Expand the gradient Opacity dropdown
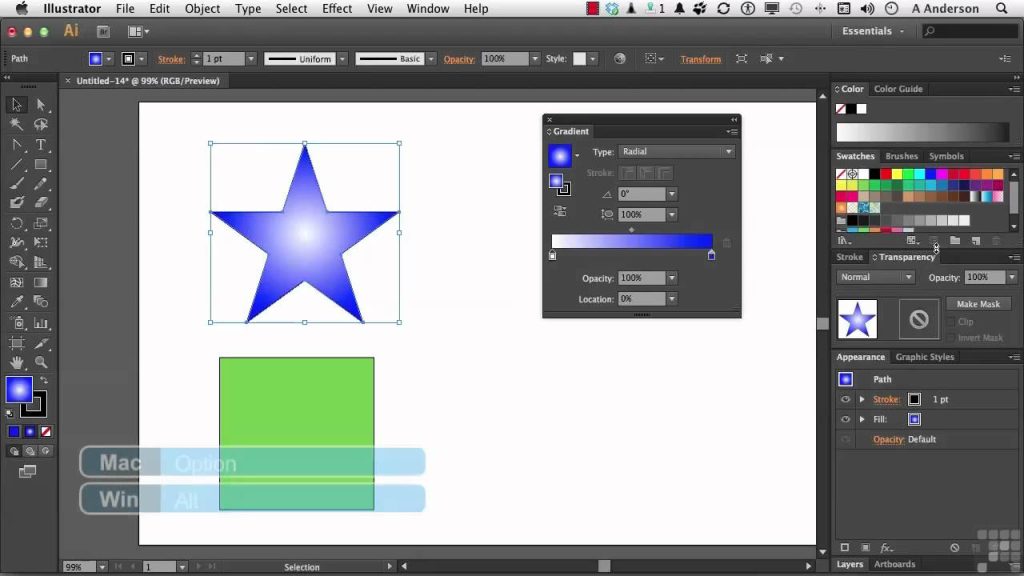The width and height of the screenshot is (1024, 576). pos(671,279)
